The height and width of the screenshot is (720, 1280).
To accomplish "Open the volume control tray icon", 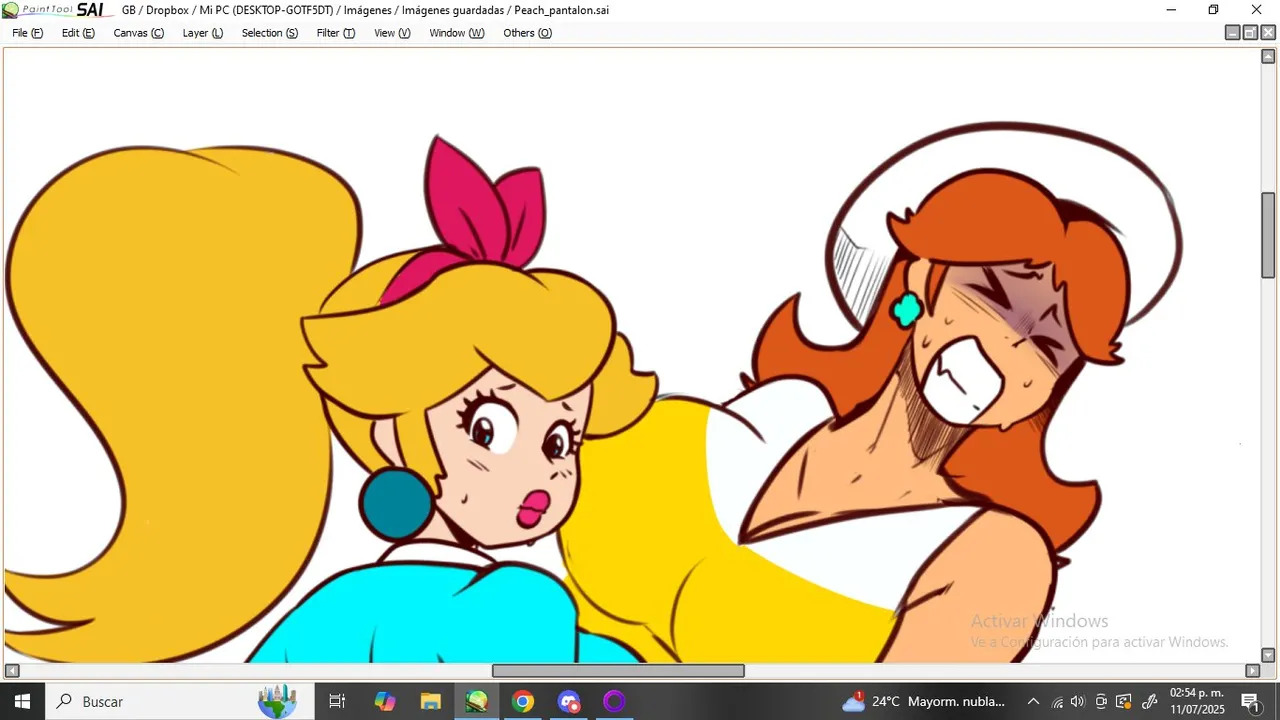I will (1078, 701).
